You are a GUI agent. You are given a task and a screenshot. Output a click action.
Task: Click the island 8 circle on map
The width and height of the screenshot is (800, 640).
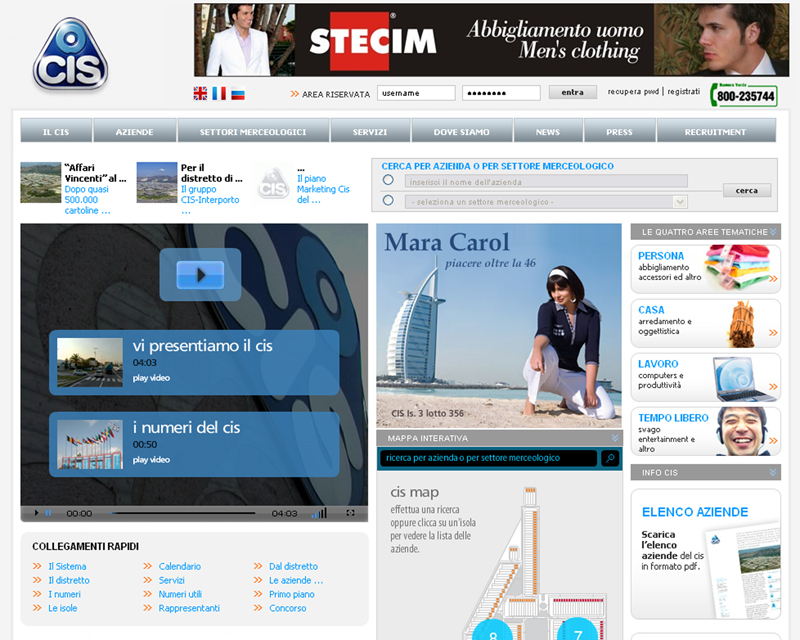click(492, 631)
